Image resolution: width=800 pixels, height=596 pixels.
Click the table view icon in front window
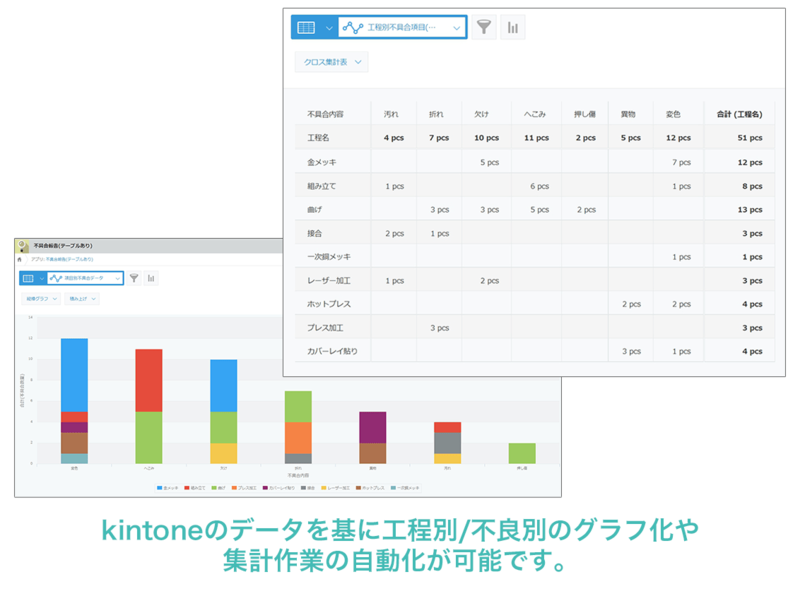[x=306, y=28]
